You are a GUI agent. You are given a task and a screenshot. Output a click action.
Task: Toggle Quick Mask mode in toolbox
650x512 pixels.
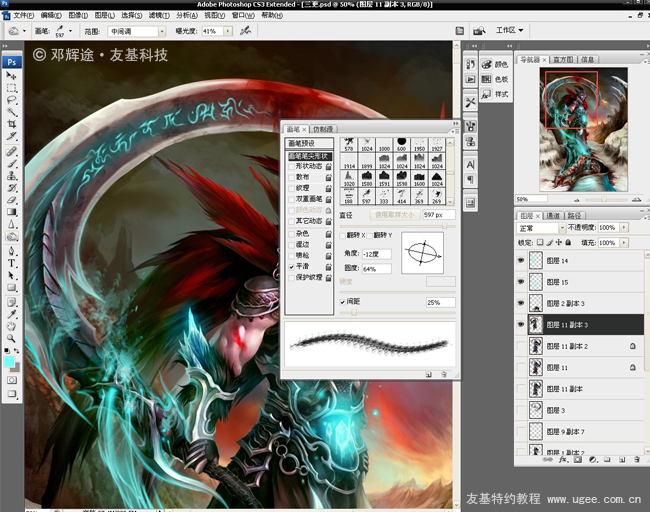point(12,380)
